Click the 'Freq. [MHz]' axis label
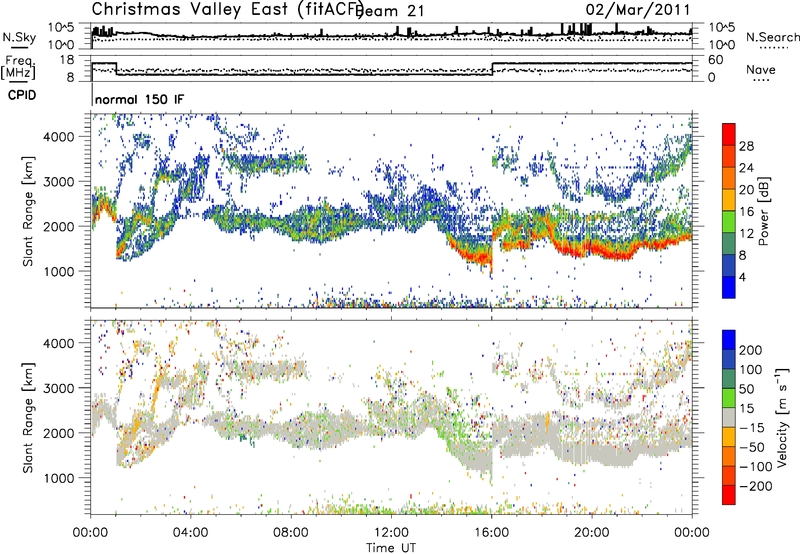The height and width of the screenshot is (554, 800). (18, 67)
